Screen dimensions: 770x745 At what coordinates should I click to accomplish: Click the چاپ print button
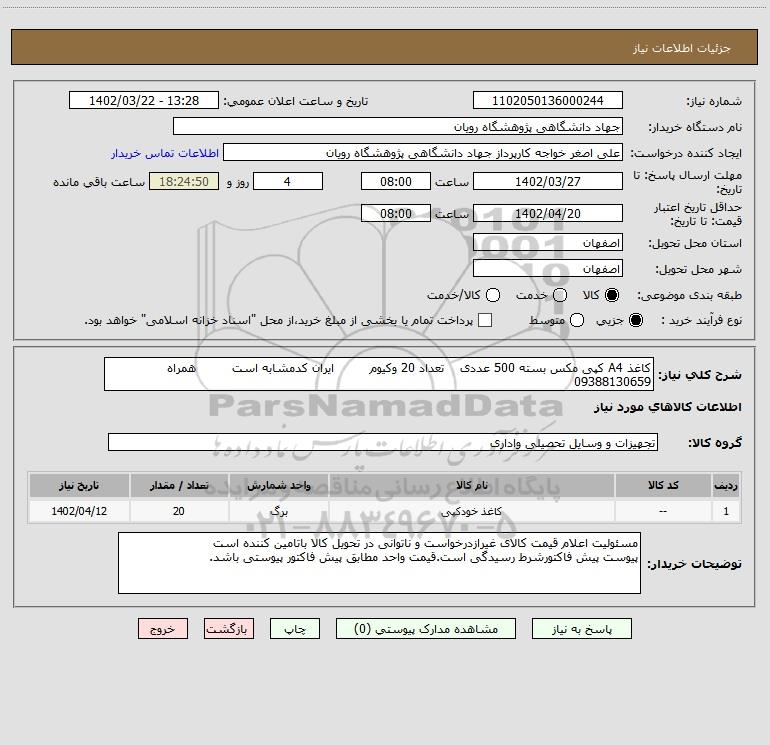pos(295,629)
